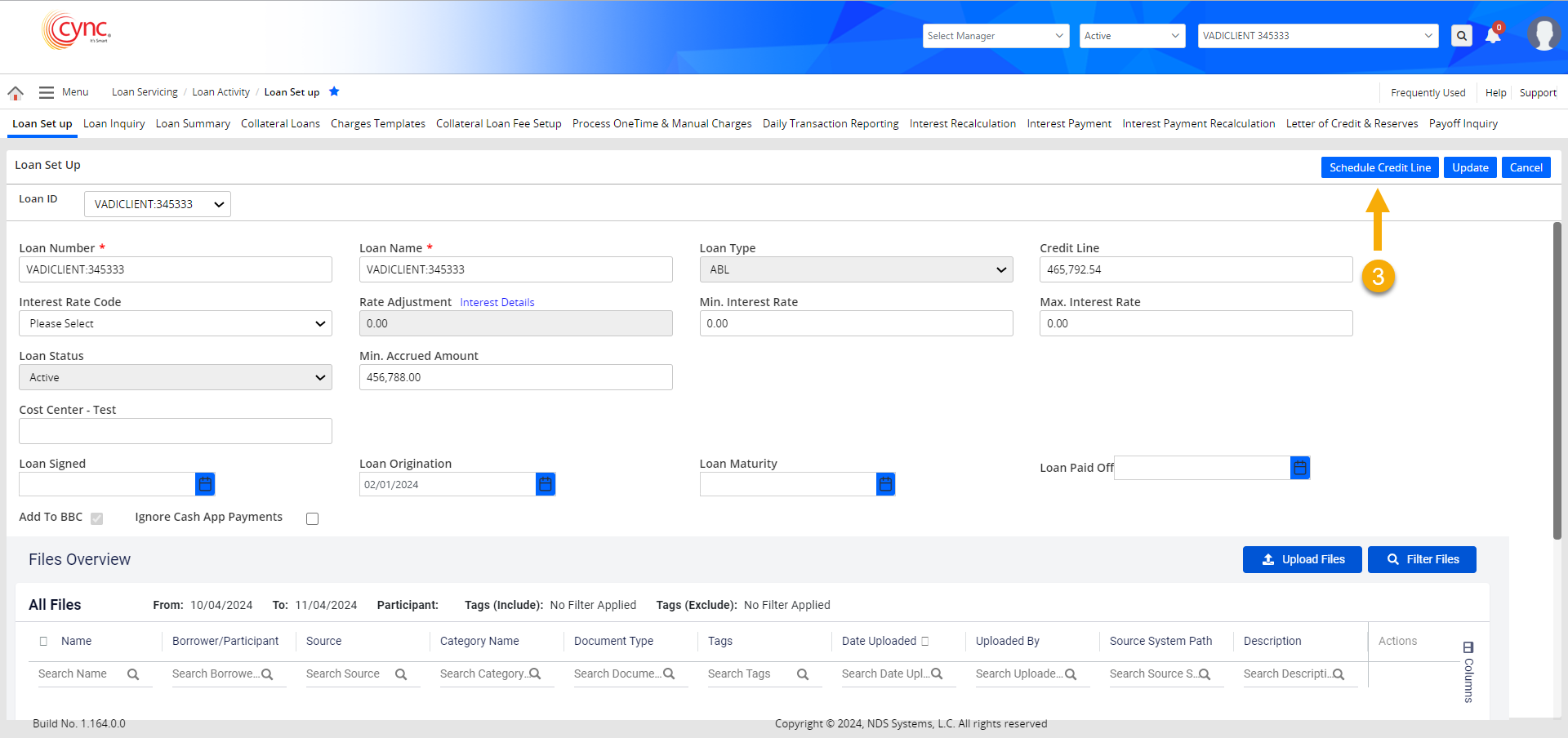The width and height of the screenshot is (1568, 738).
Task: Open the Loan Signed calendar picker
Action: (x=205, y=484)
